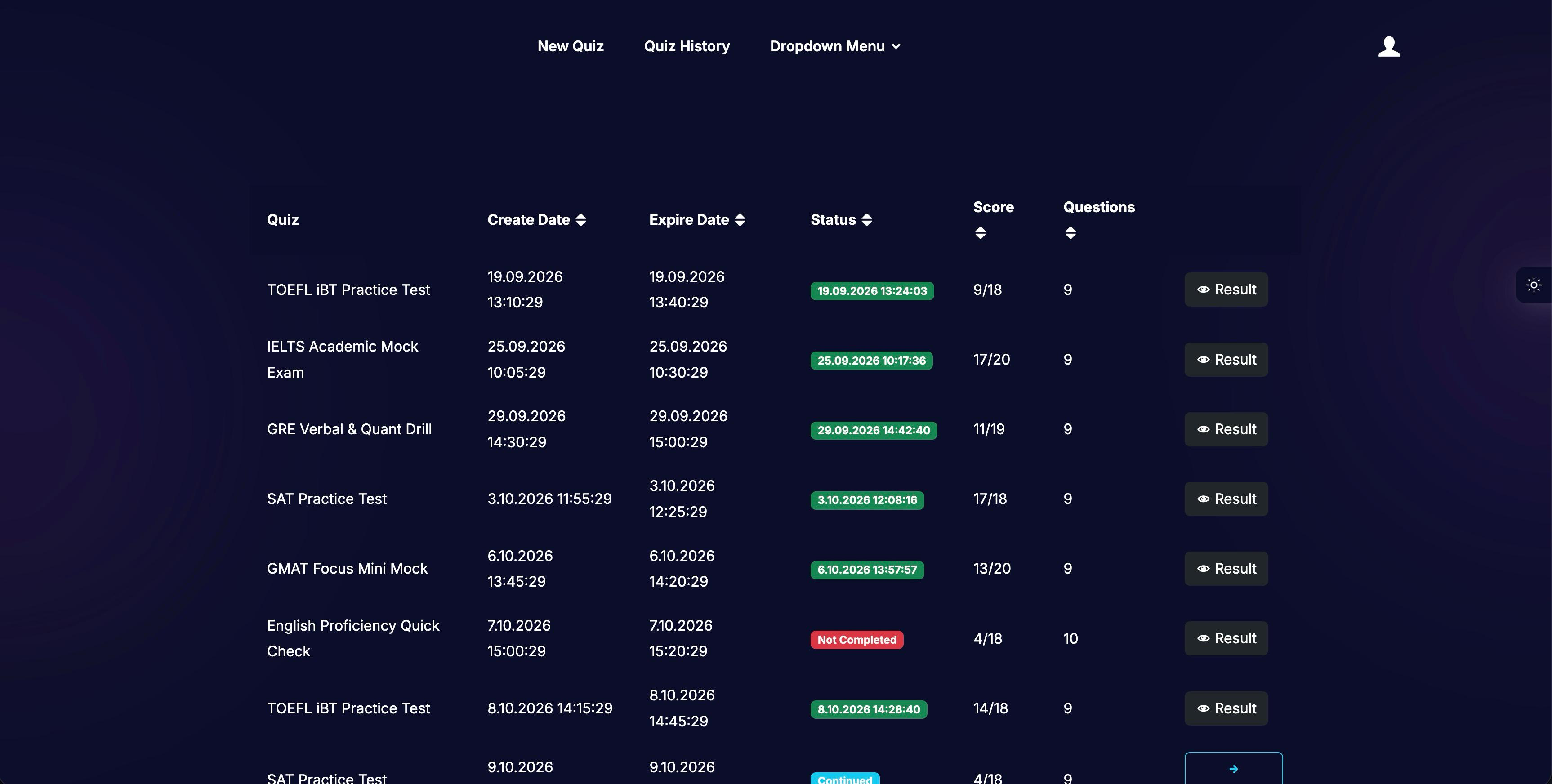Image resolution: width=1552 pixels, height=784 pixels.
Task: Click create date 3.10.2026 11:55:29
Action: click(x=549, y=499)
